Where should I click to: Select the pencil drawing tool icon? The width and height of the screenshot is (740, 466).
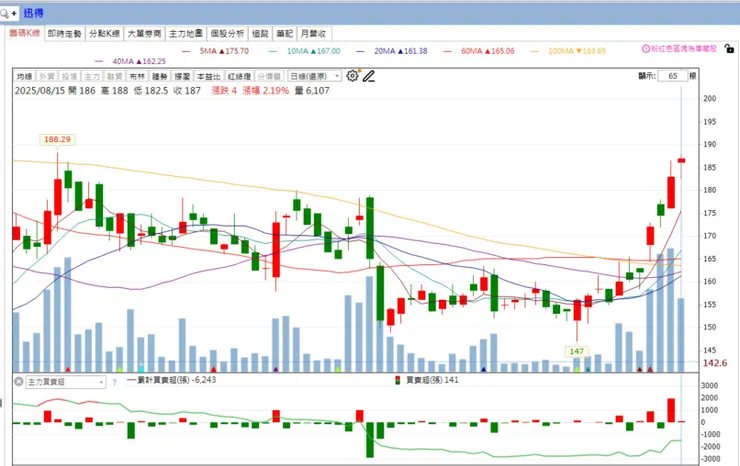click(369, 76)
